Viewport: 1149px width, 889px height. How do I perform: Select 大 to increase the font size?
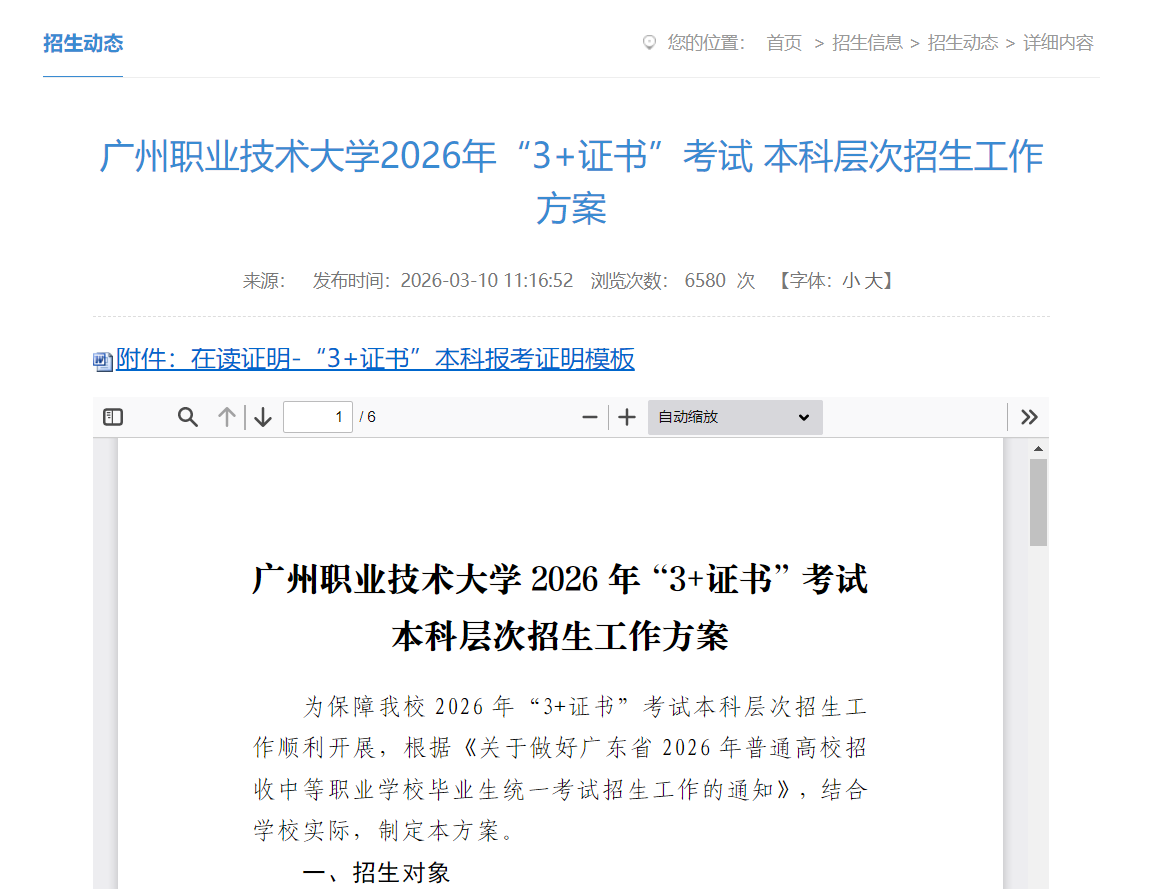click(x=872, y=281)
